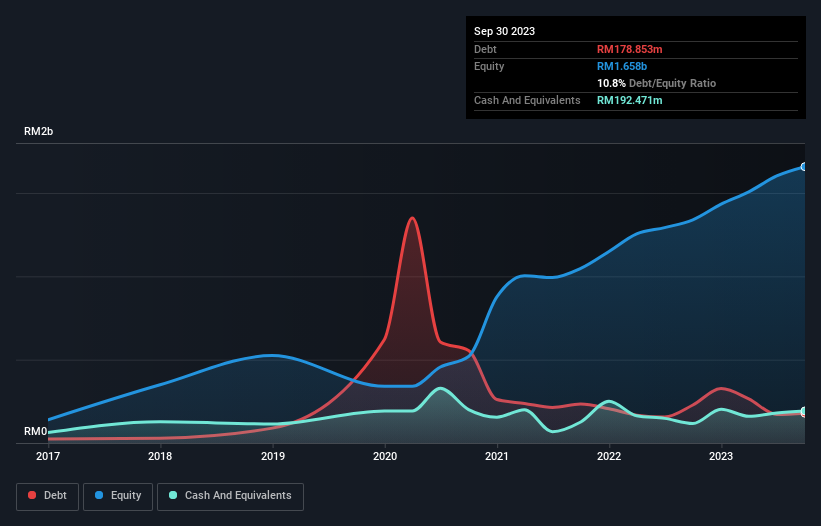Click the red debt peak in 2020

coord(413,218)
